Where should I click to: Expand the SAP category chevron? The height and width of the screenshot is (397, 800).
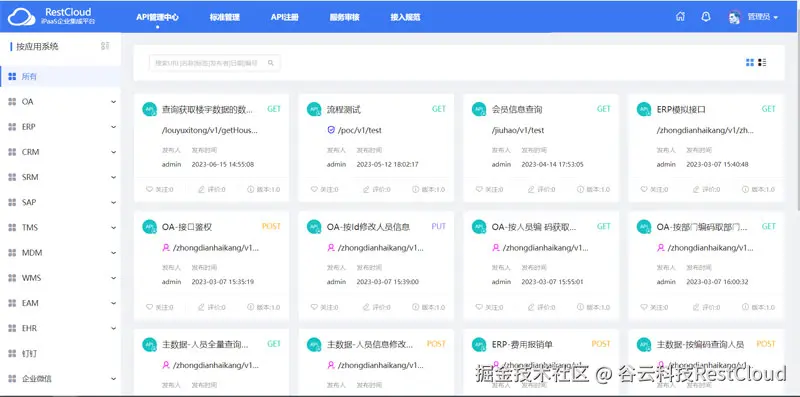(113, 202)
